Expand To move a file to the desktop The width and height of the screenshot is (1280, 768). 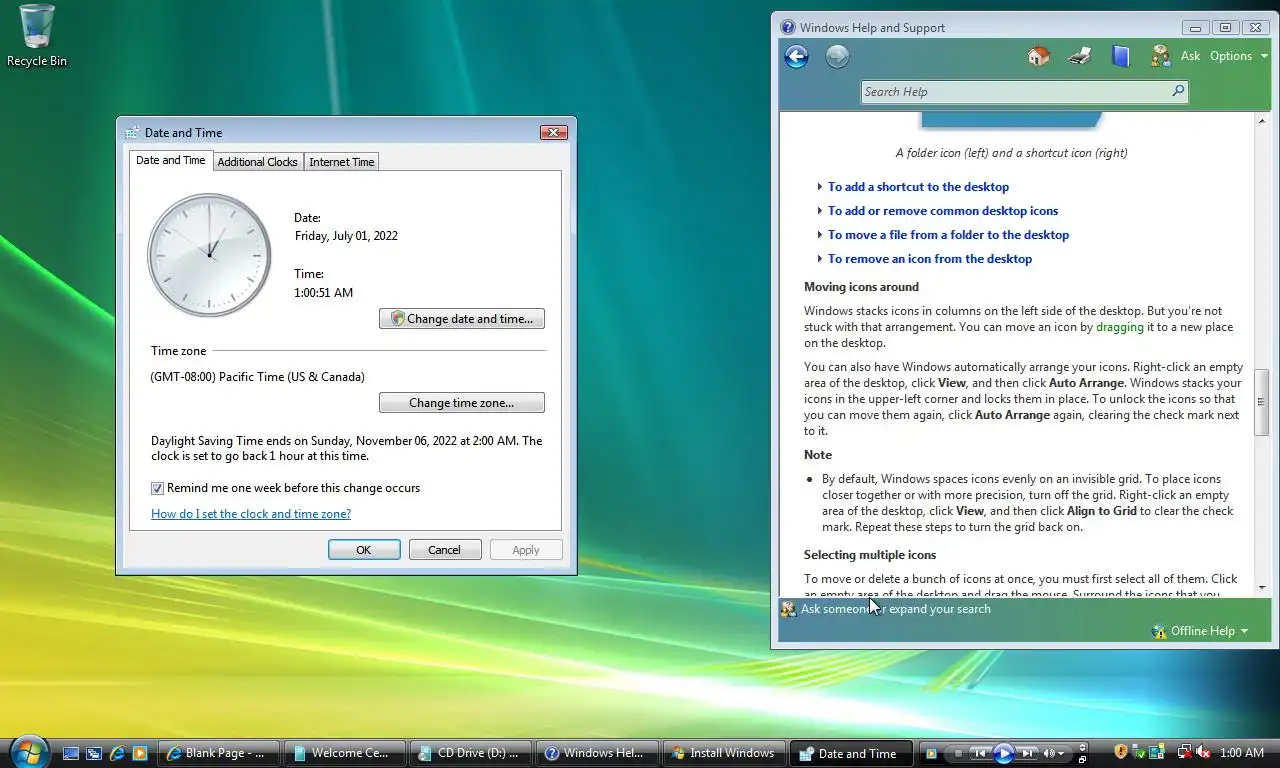click(x=948, y=235)
